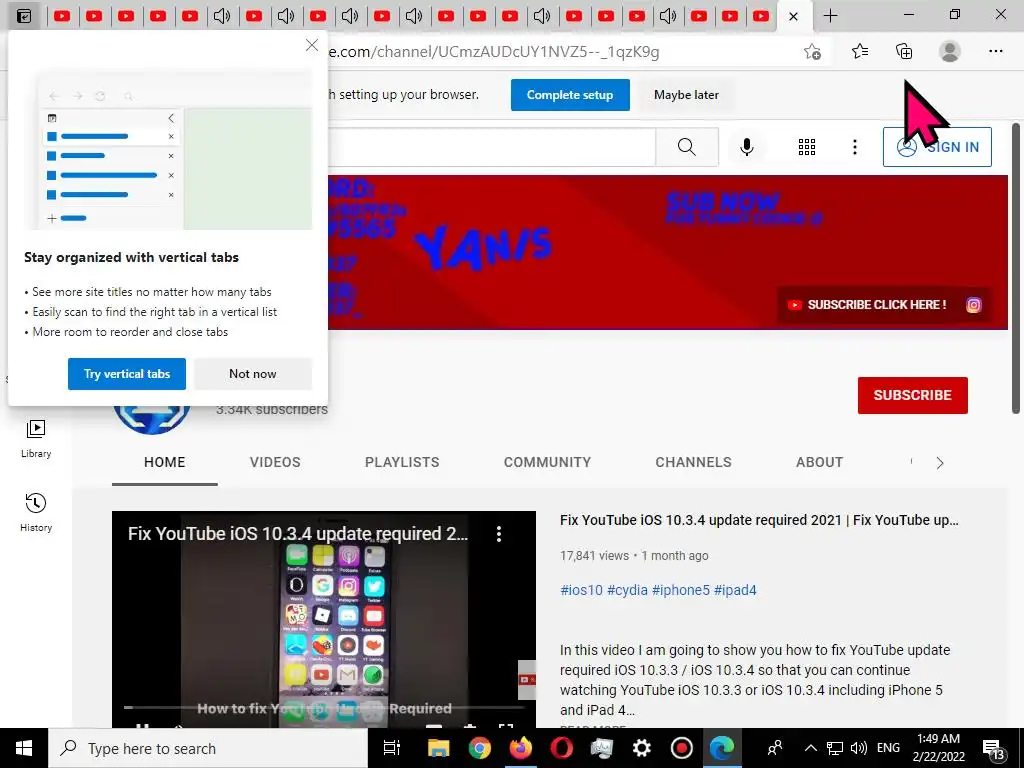Open the tab actions menu icon
This screenshot has width=1024, height=768.
tap(24, 16)
